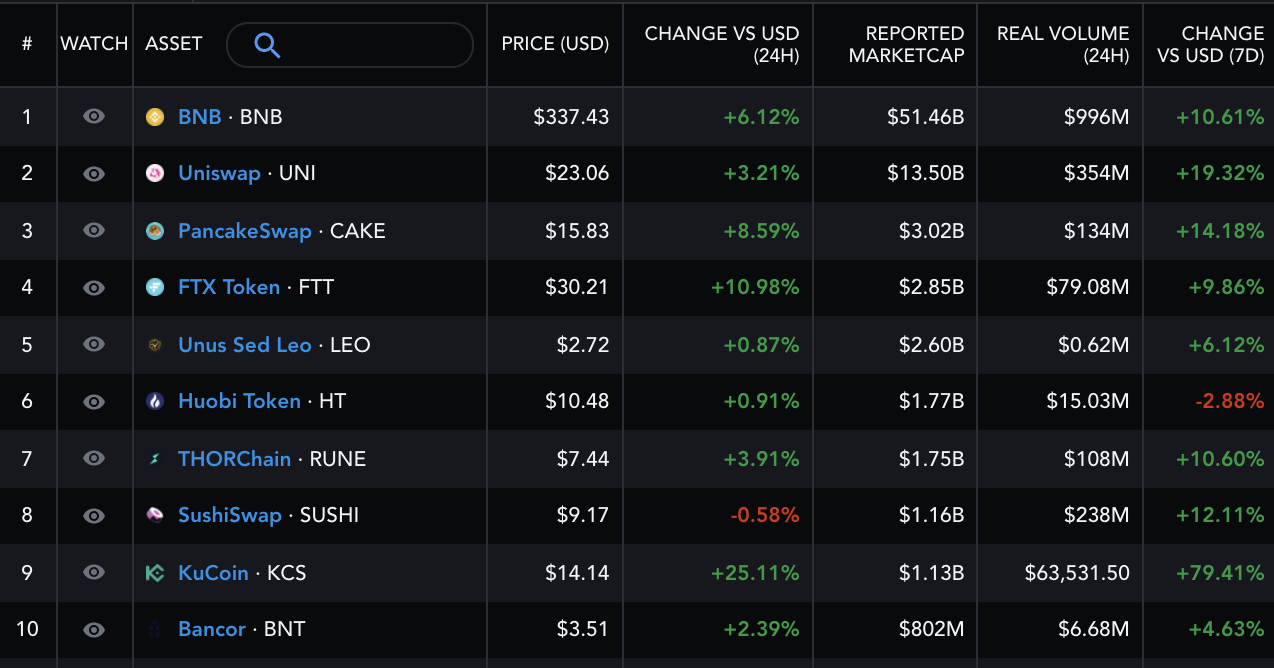The height and width of the screenshot is (668, 1274).
Task: Toggle watch eye for BNB row
Action: [x=94, y=117]
